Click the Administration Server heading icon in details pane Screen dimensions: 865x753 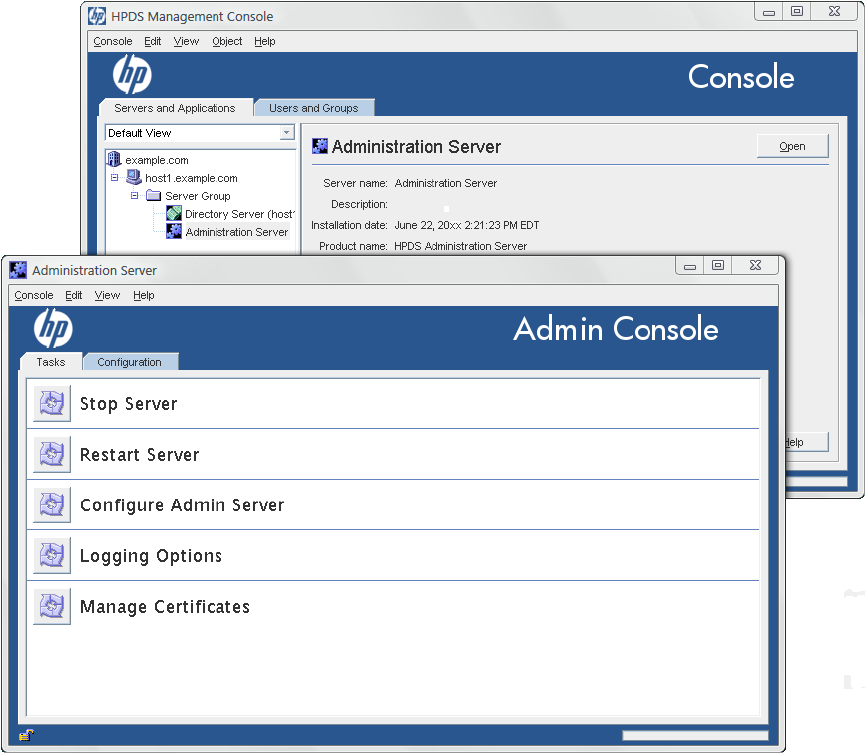320,146
